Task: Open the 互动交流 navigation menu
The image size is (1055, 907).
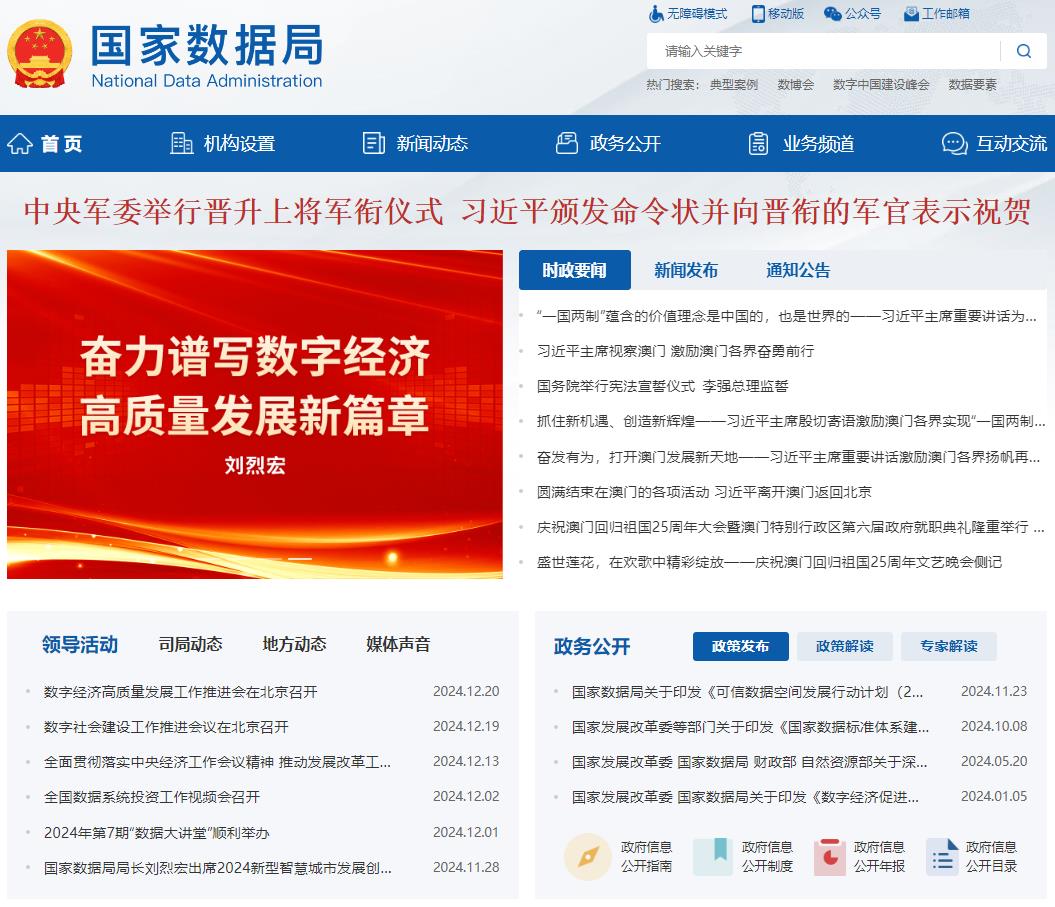Action: [994, 144]
